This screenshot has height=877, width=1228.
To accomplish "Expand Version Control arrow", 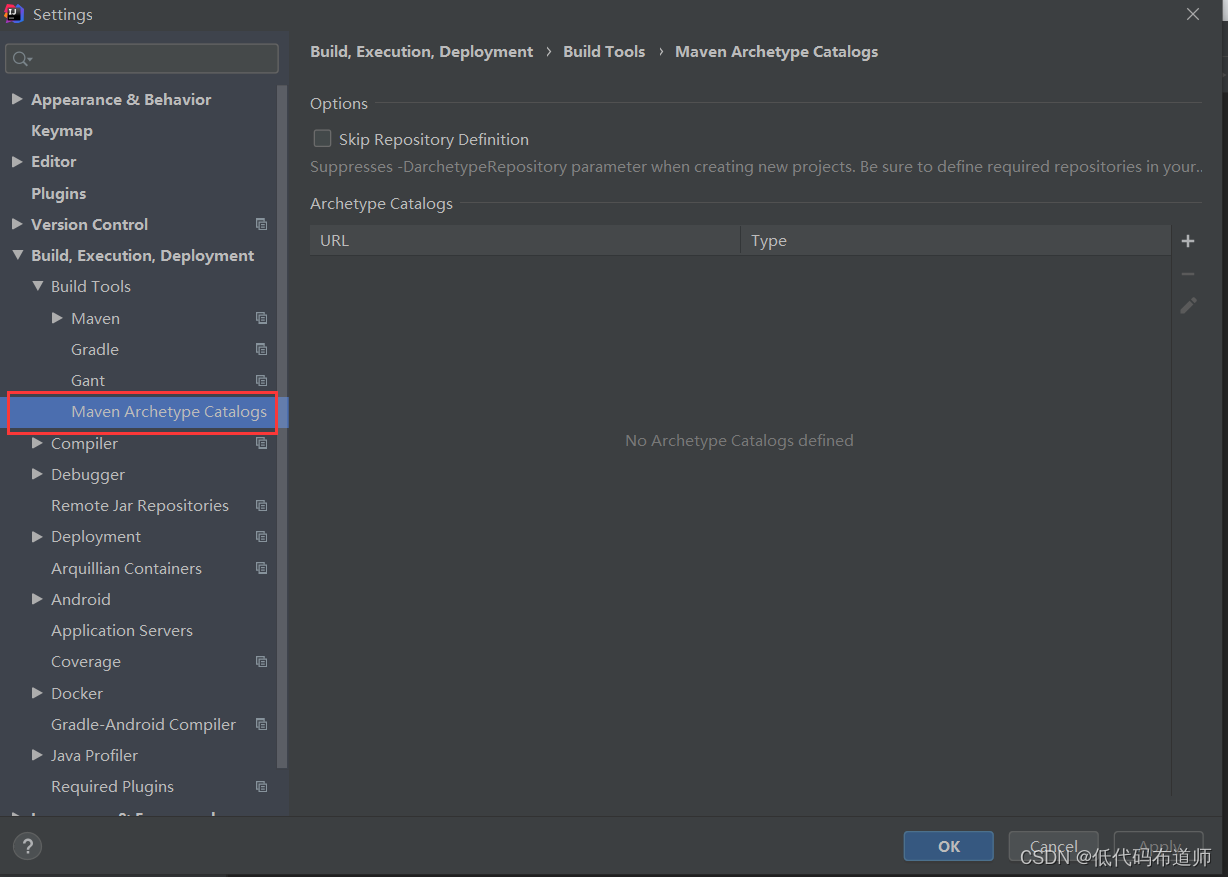I will [x=17, y=224].
